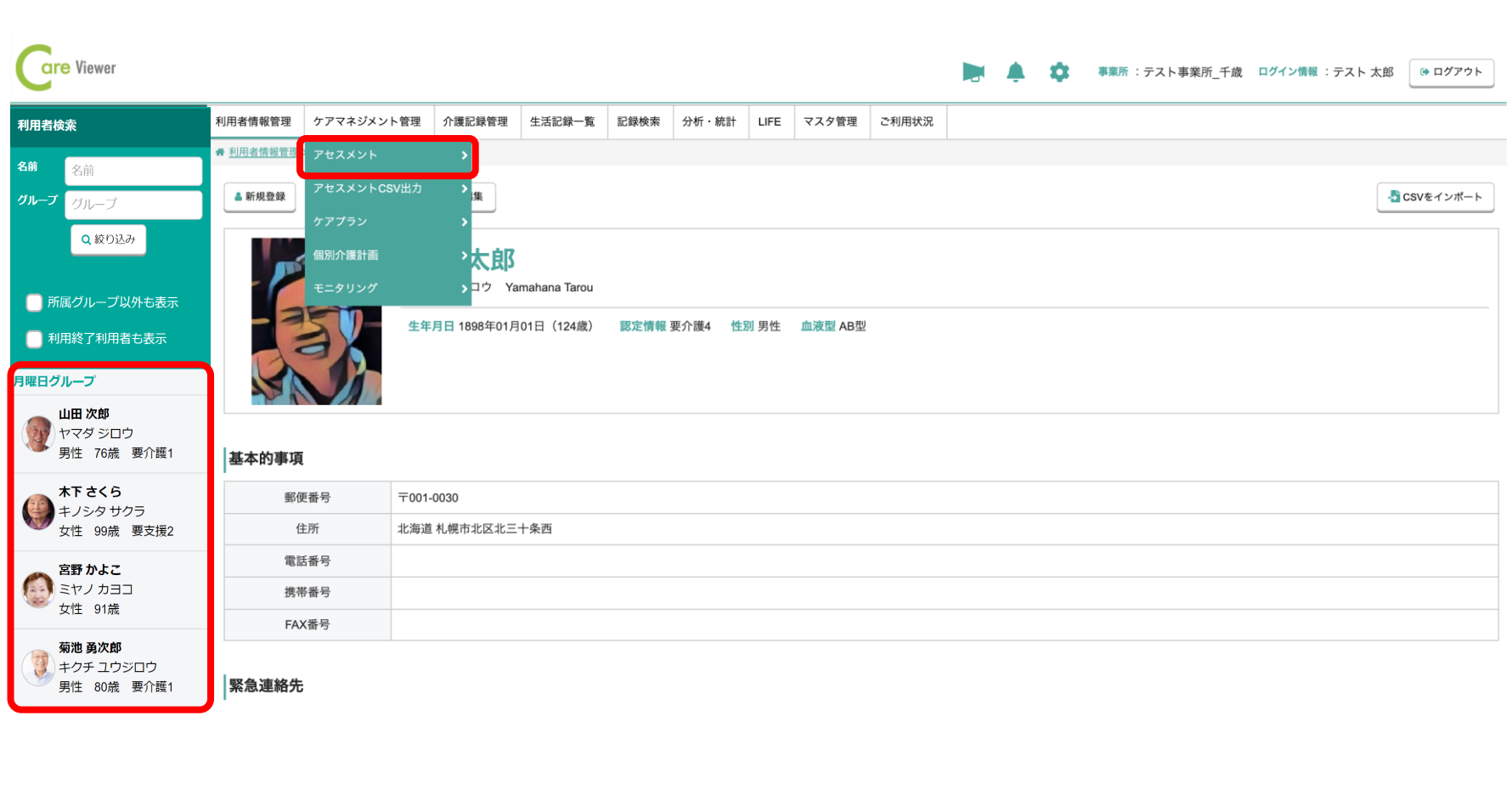Click the Care Viewer logo
Viewport: 1512px width, 795px height.
click(66, 68)
